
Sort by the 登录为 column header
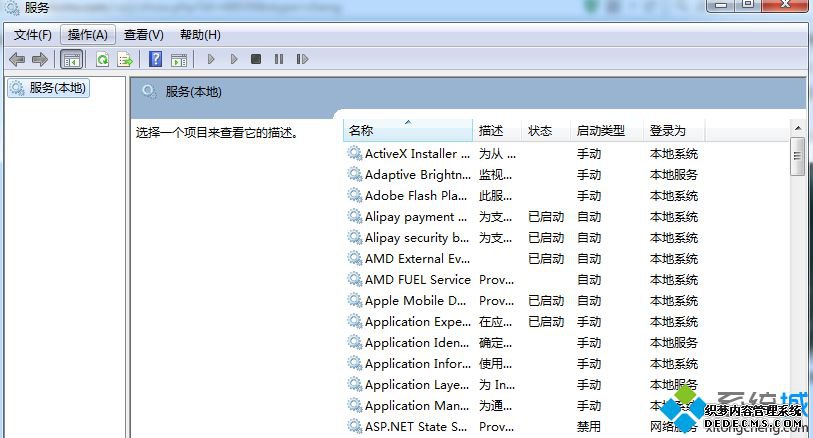point(674,130)
